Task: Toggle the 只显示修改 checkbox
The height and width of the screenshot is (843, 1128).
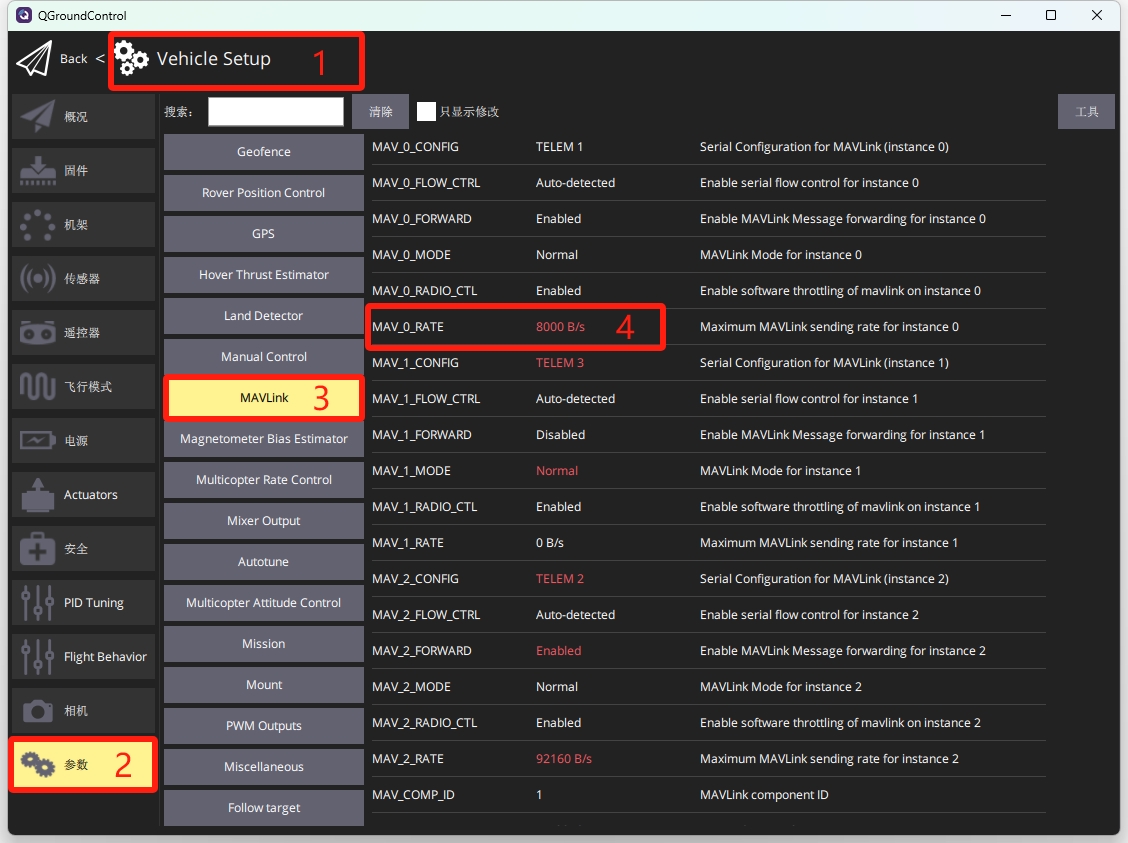Action: [426, 111]
